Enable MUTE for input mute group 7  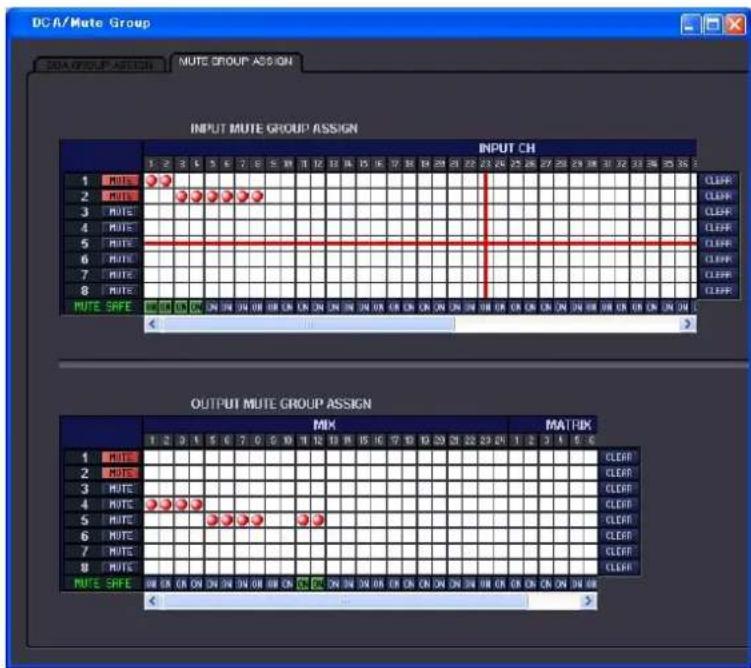click(x=120, y=275)
